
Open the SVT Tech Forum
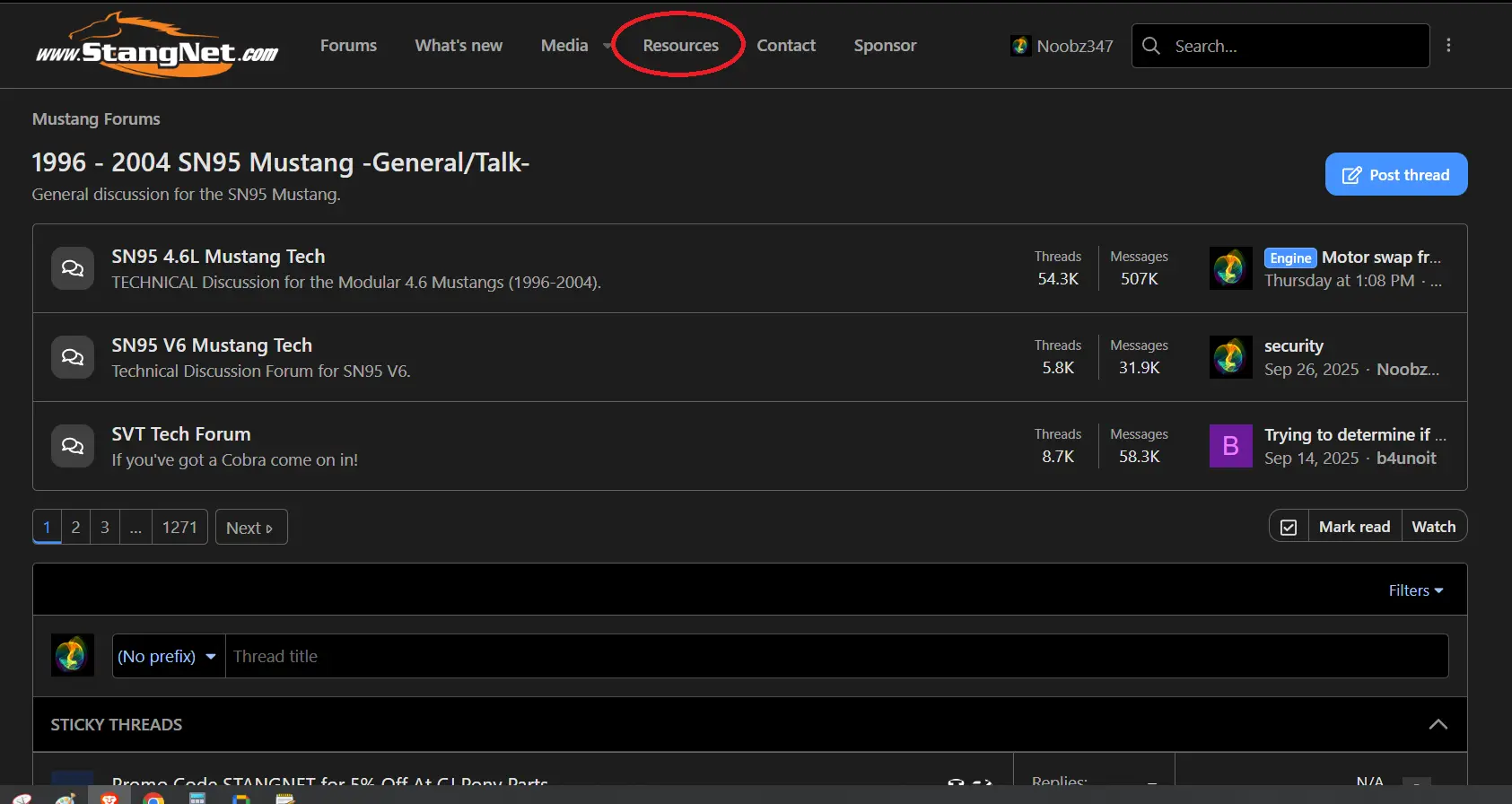coord(181,434)
